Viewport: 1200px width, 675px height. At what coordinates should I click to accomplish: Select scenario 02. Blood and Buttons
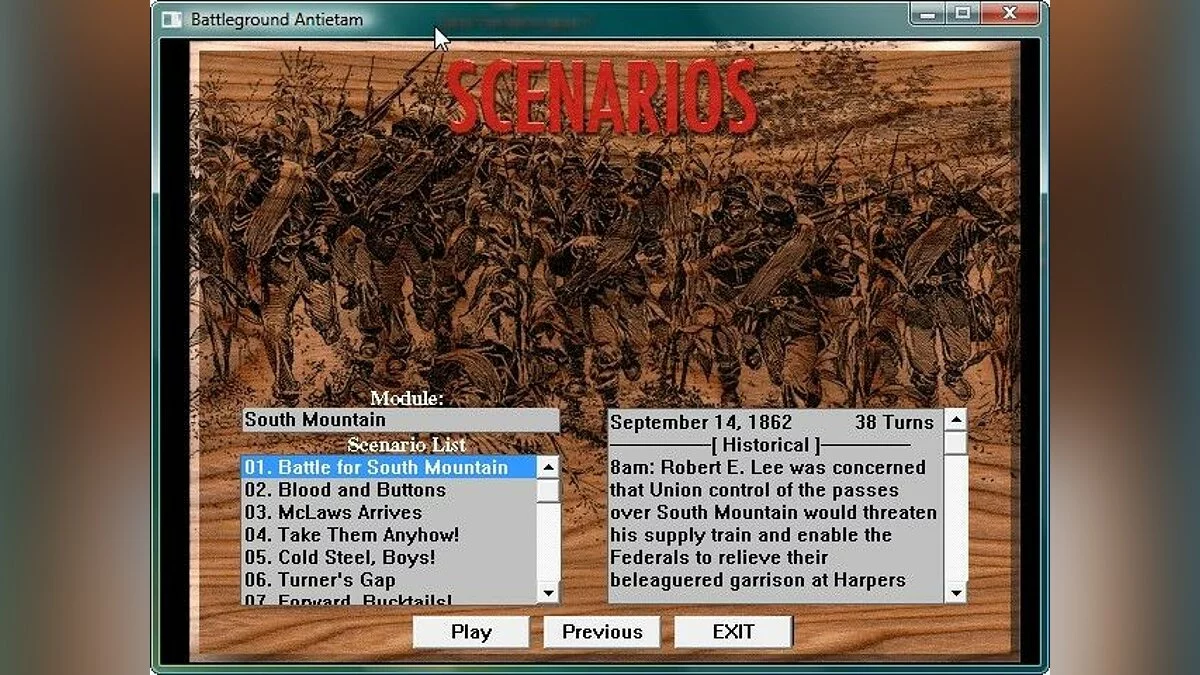coord(389,490)
